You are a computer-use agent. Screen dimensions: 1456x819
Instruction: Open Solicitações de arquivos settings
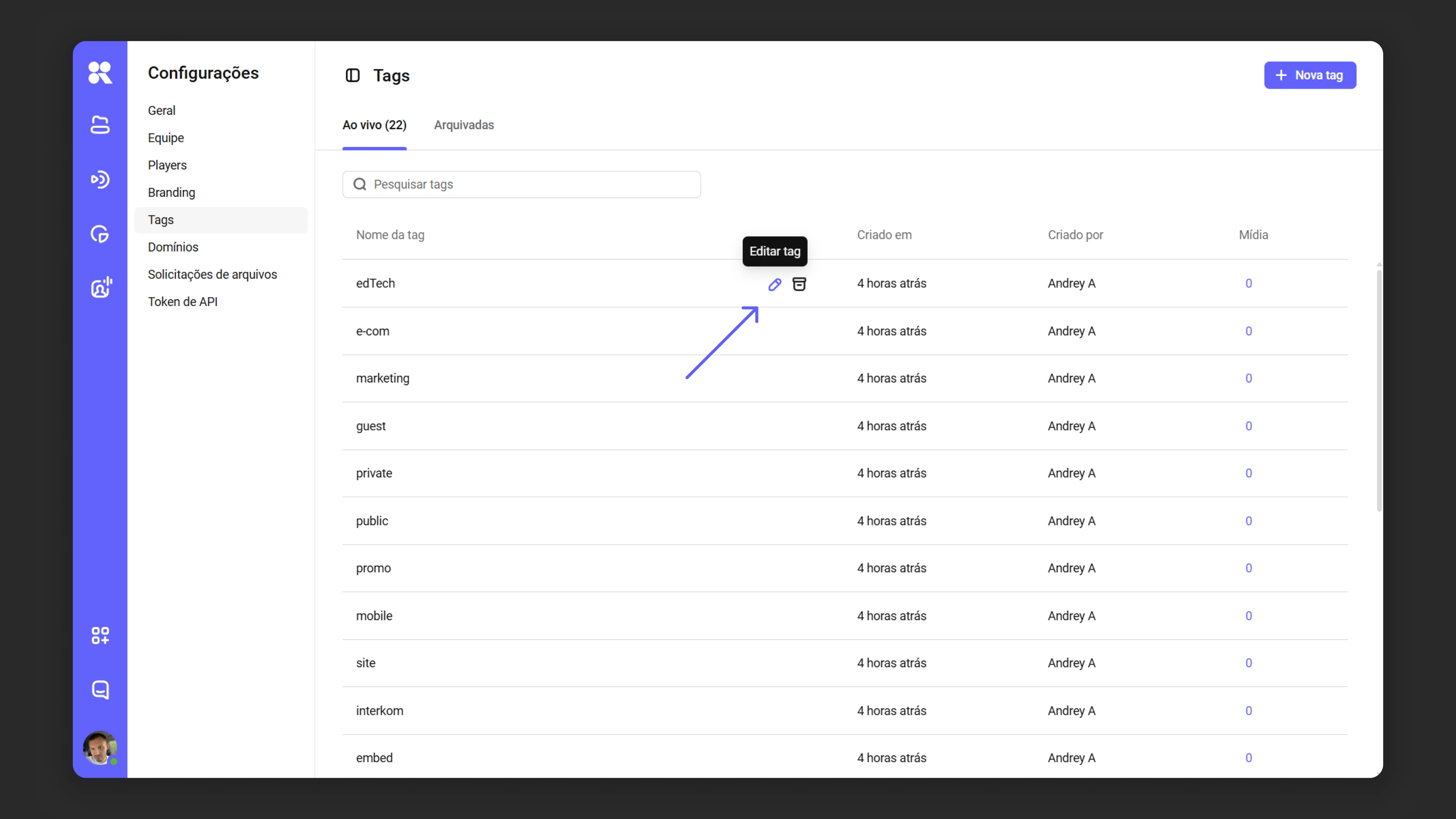click(212, 274)
